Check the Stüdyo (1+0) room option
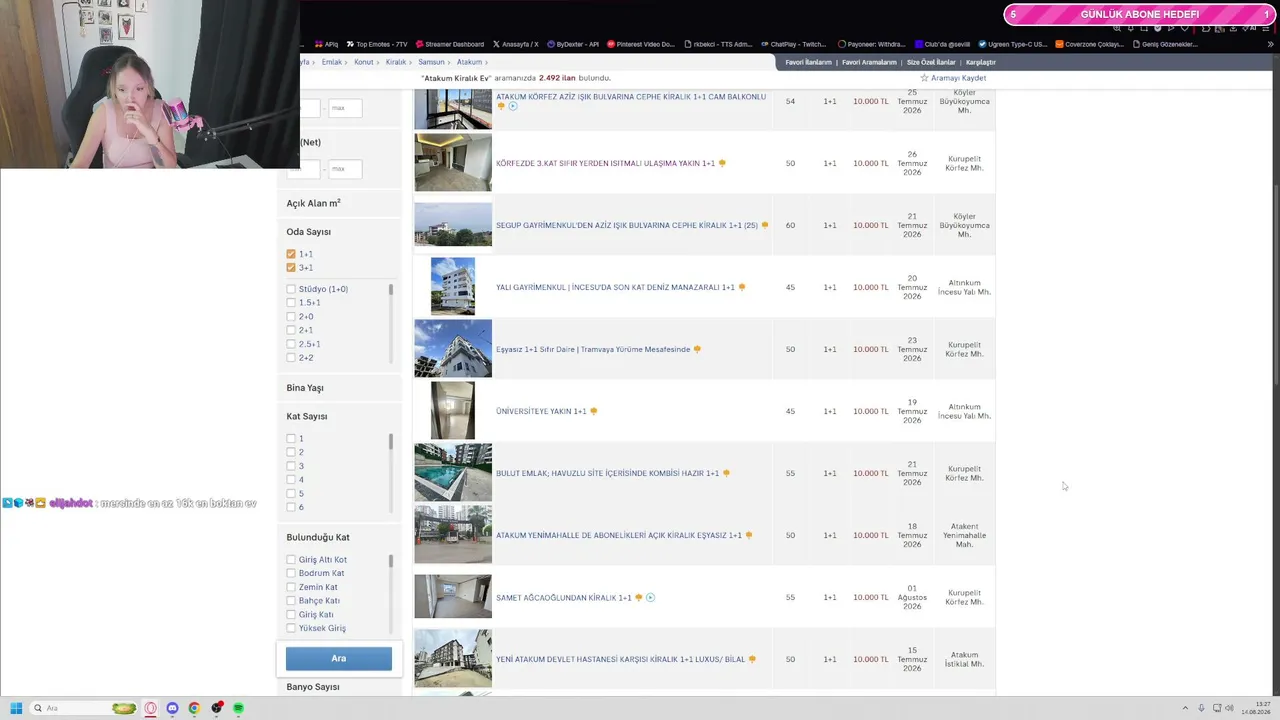The image size is (1280, 720). tap(291, 289)
